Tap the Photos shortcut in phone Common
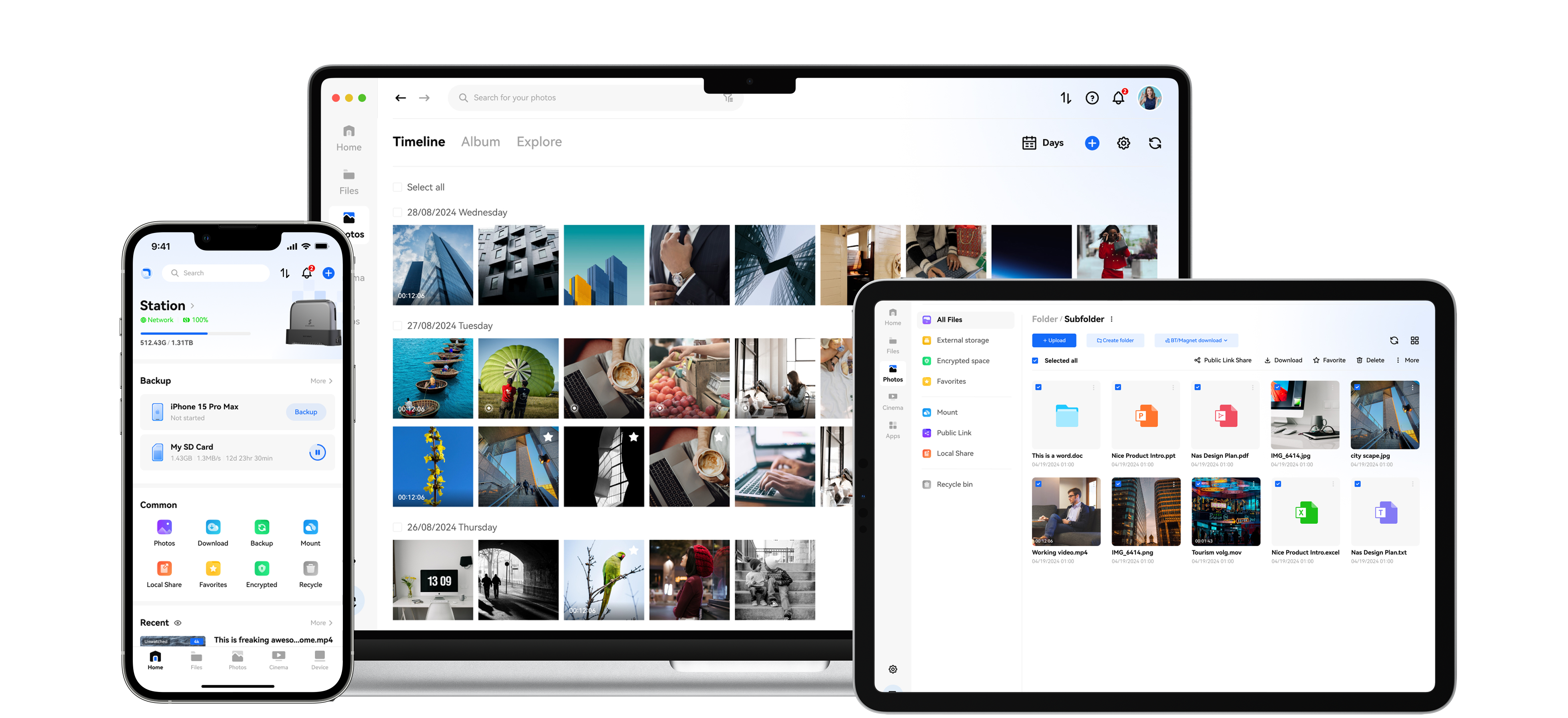 164,533
